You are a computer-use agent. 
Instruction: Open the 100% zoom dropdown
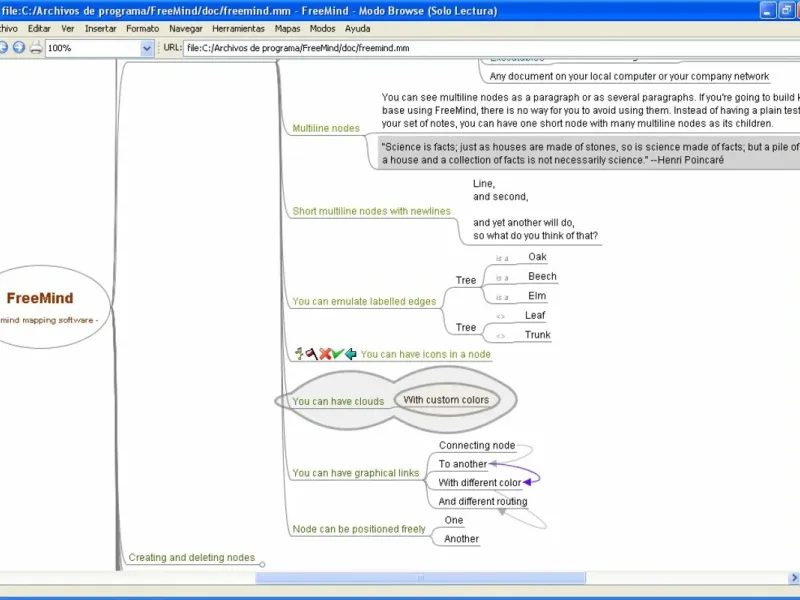(146, 48)
